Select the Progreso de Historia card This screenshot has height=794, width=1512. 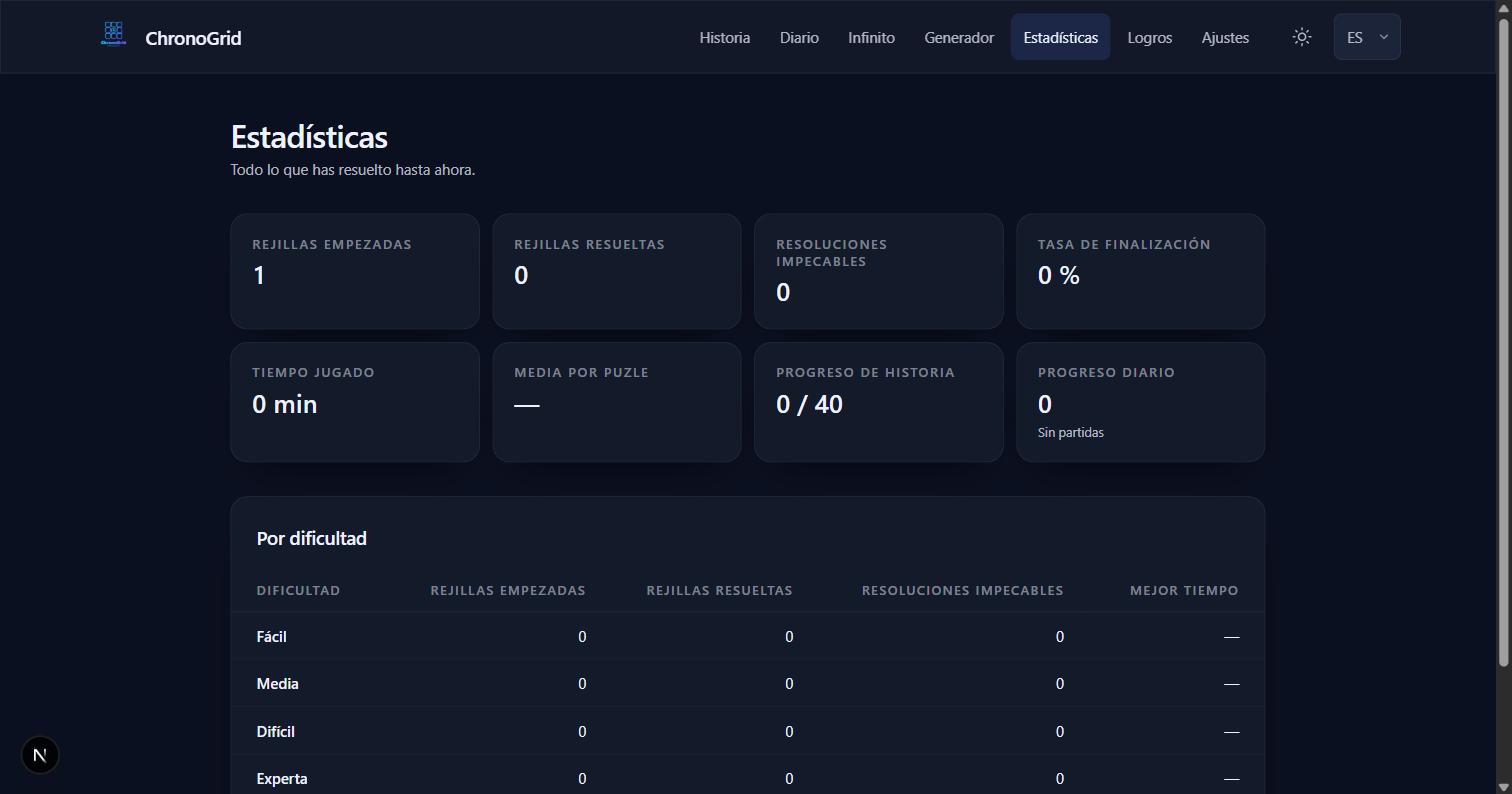(x=878, y=402)
